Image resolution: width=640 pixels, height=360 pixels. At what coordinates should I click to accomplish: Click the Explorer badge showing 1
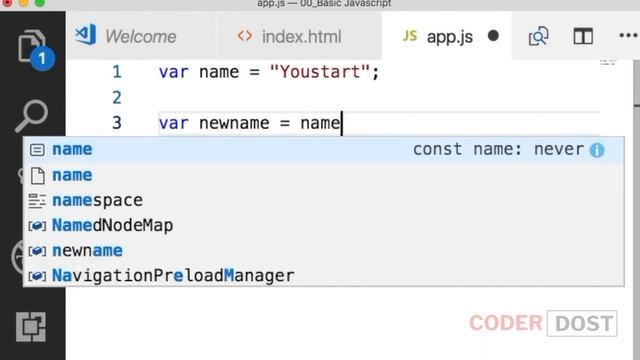pyautogui.click(x=42, y=59)
